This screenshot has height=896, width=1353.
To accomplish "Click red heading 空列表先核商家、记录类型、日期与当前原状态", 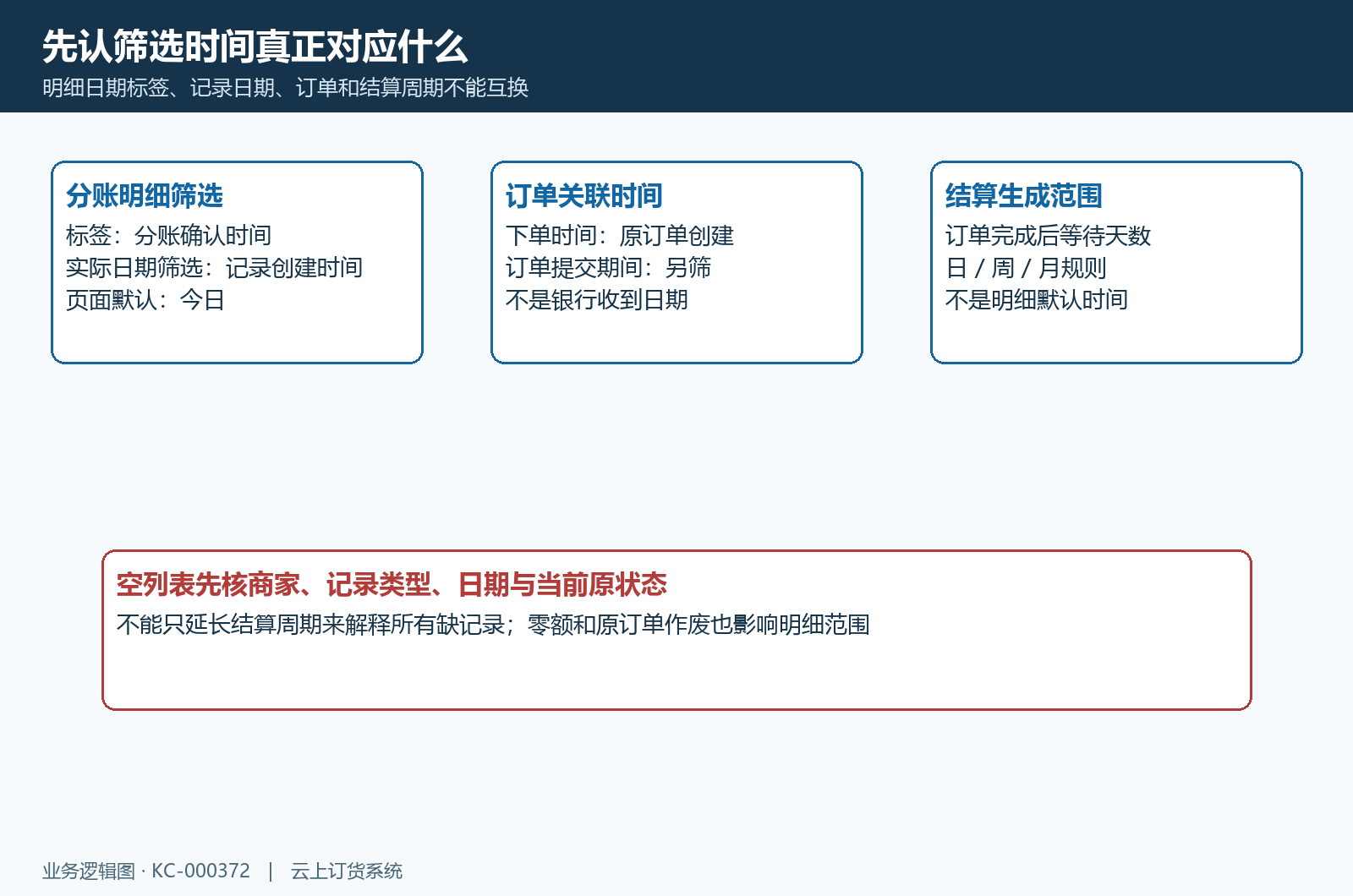I will (392, 585).
